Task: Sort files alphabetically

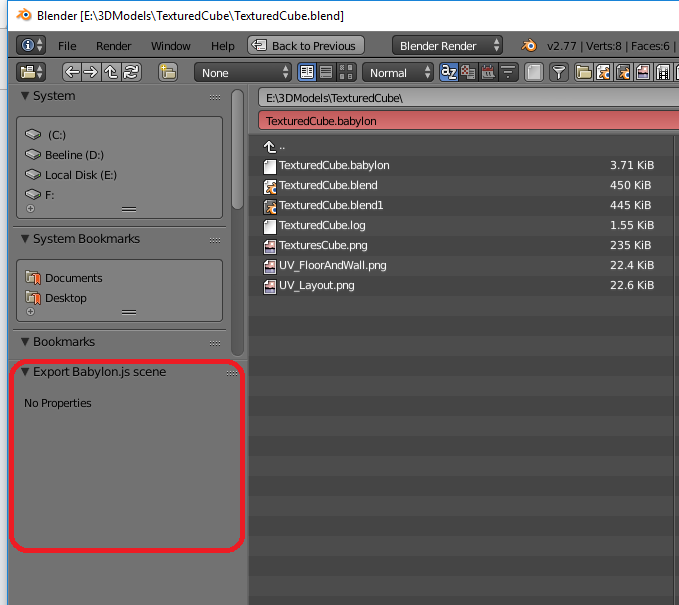Action: click(449, 72)
